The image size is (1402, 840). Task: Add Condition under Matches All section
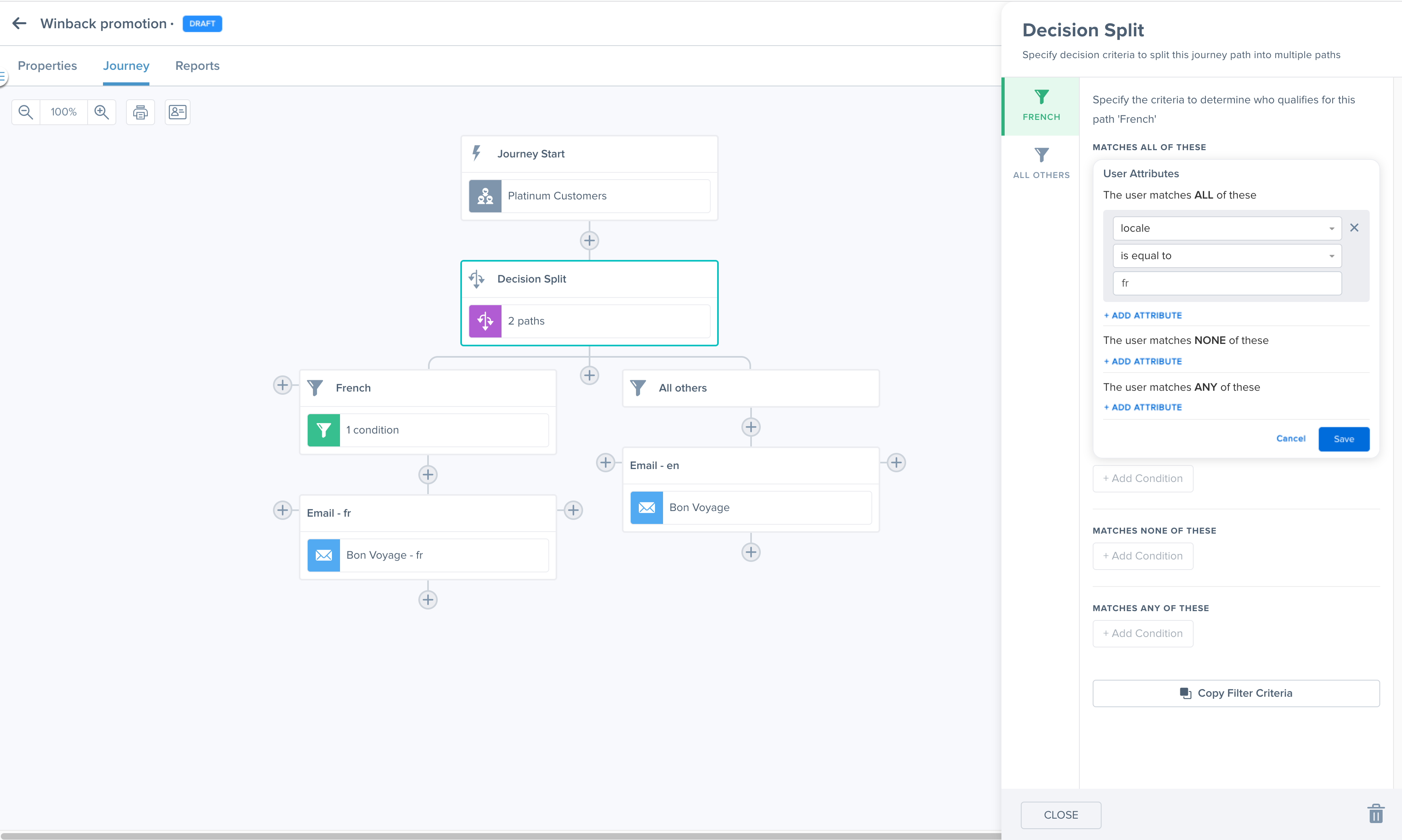tap(1143, 479)
